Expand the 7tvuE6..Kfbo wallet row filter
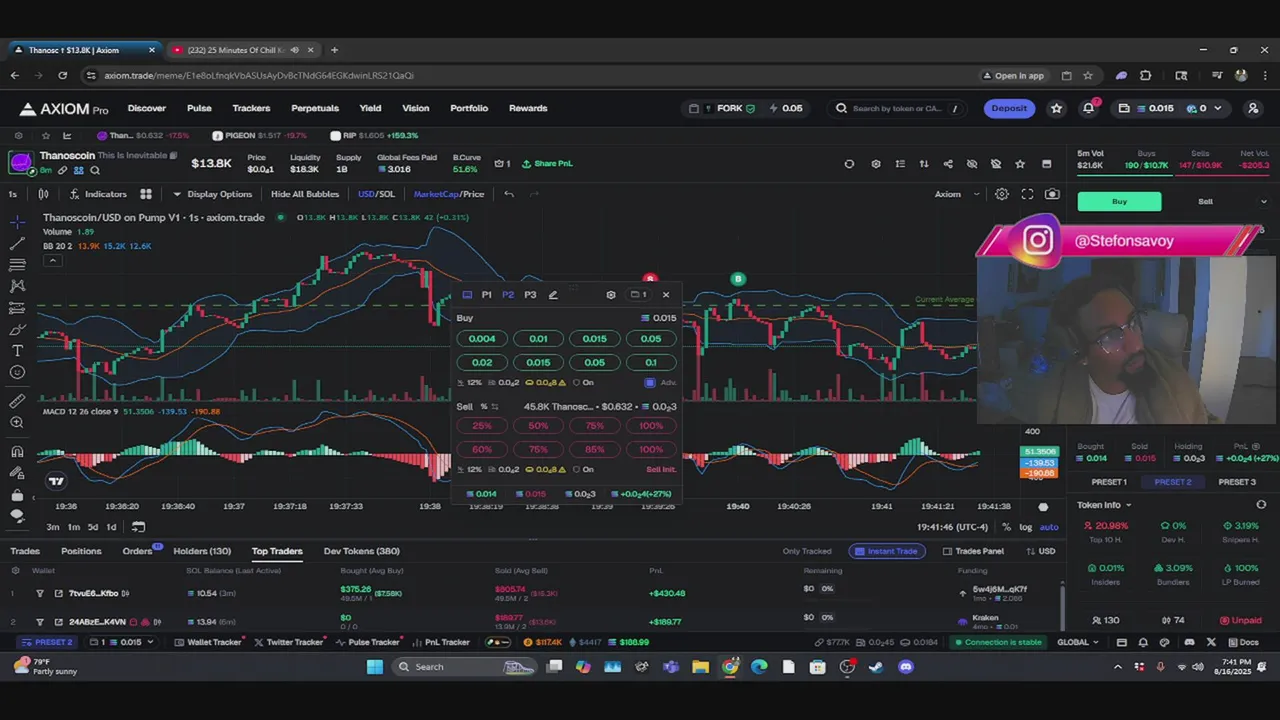Image resolution: width=1280 pixels, height=720 pixels. pyautogui.click(x=40, y=593)
